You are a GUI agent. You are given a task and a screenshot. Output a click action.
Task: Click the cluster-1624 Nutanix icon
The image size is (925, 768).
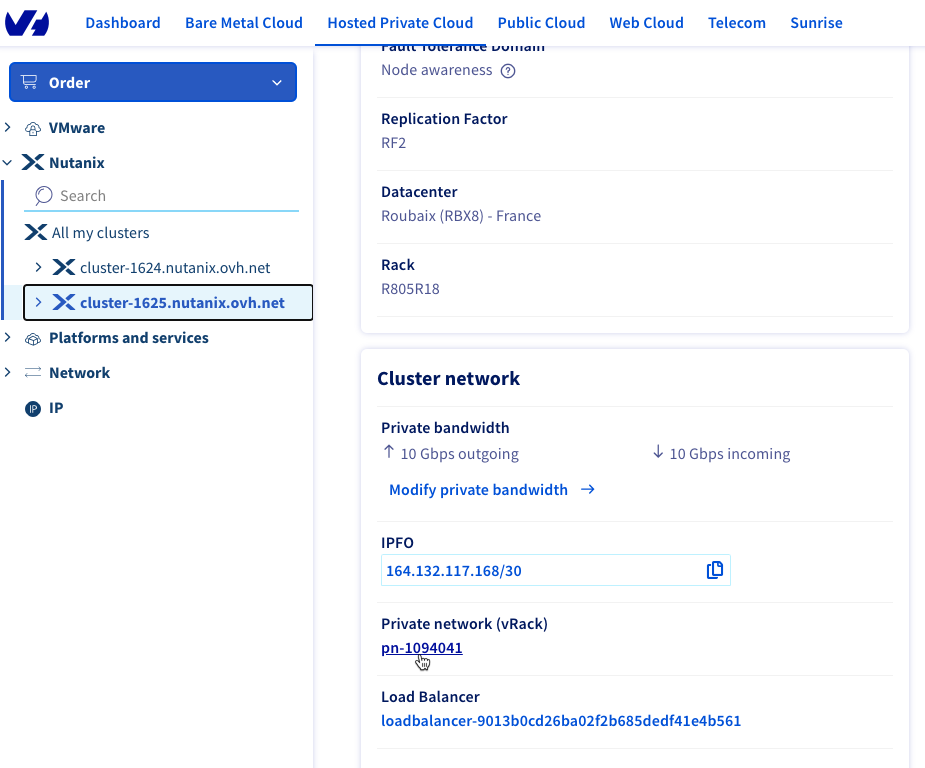(64, 267)
